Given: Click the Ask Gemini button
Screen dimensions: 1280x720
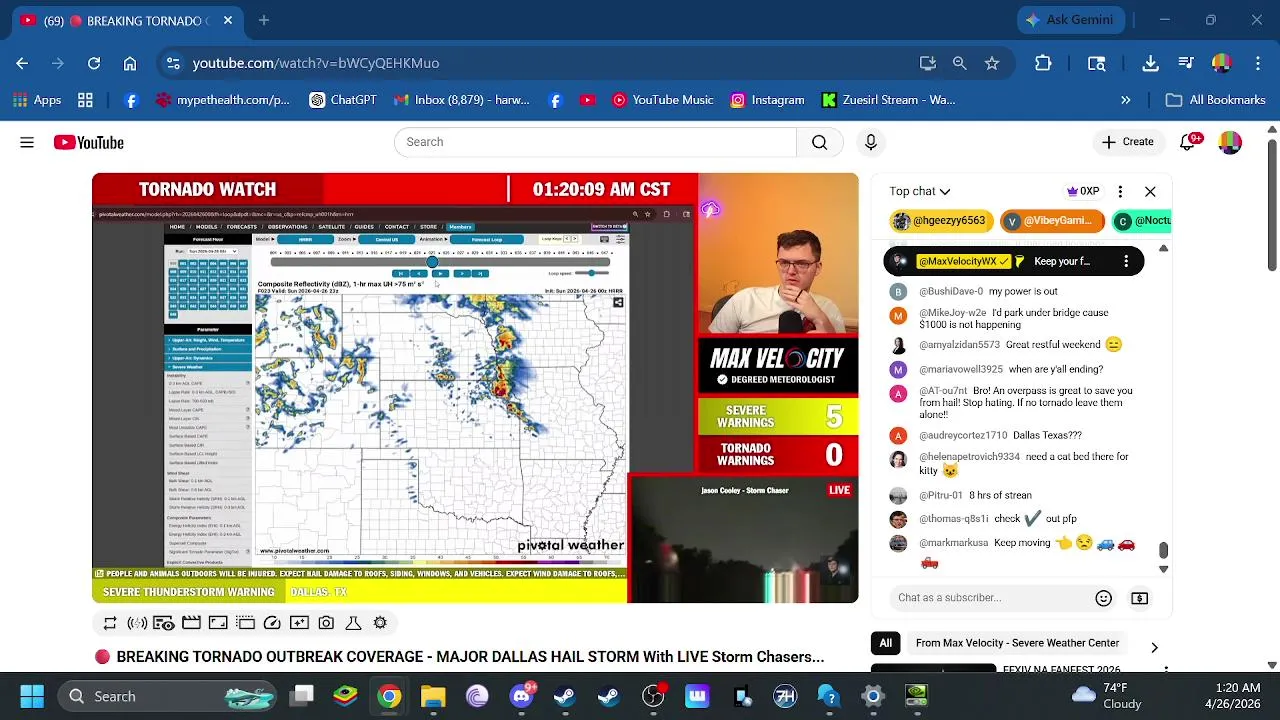Looking at the screenshot, I should pyautogui.click(x=1070, y=20).
